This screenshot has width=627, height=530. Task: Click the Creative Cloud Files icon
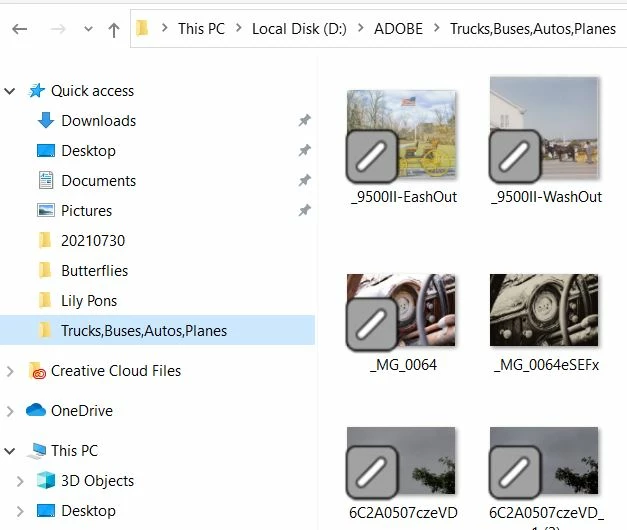coord(37,370)
